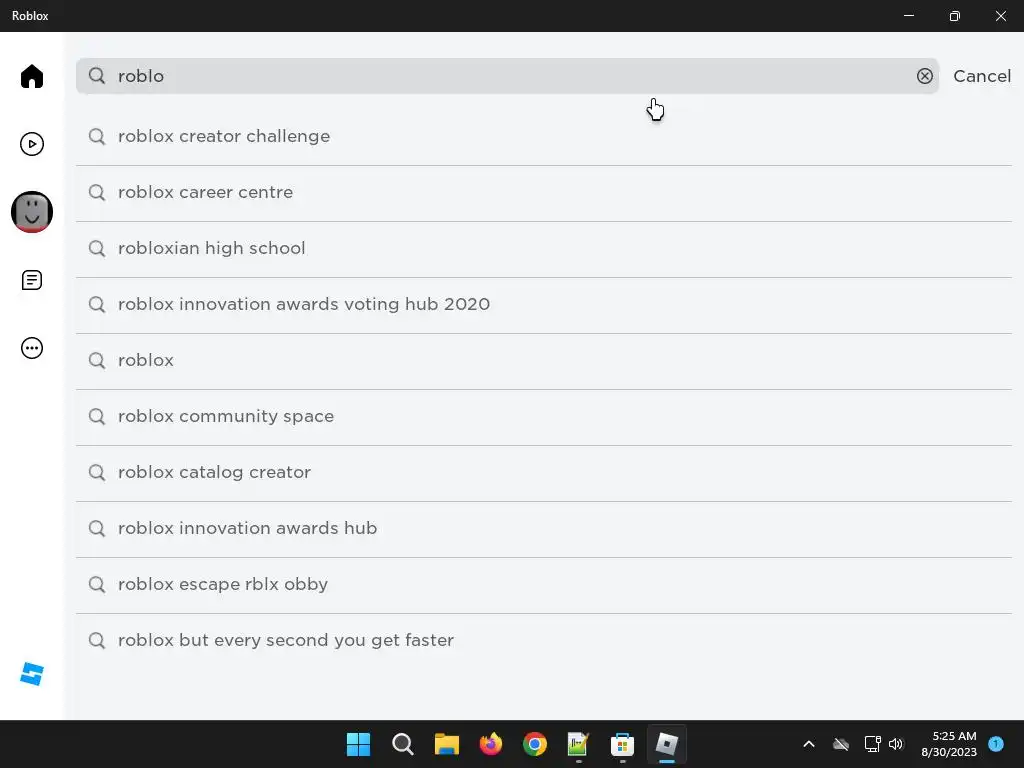Select suggestion 'roblox escape rblx obby'

click(x=543, y=584)
